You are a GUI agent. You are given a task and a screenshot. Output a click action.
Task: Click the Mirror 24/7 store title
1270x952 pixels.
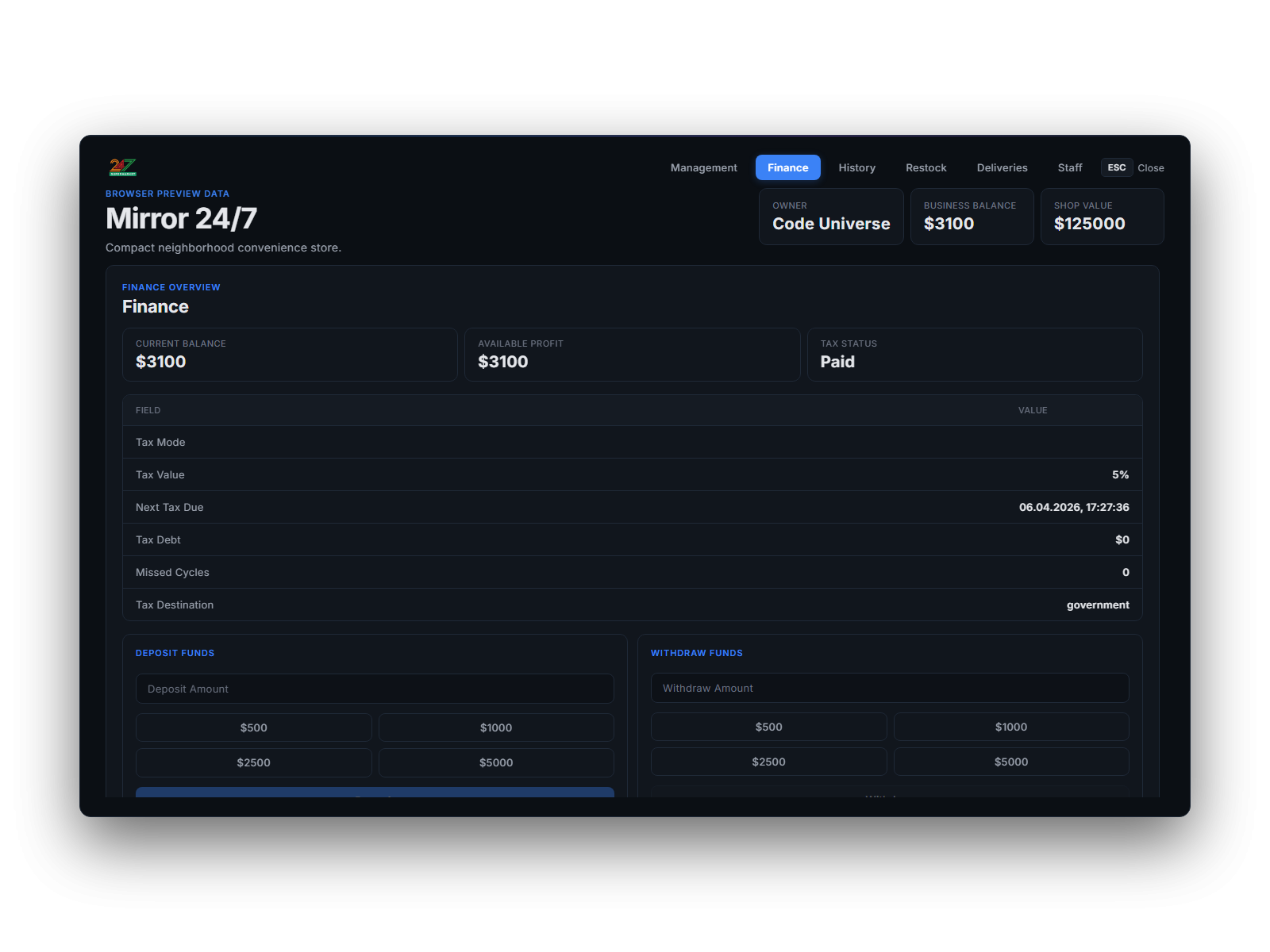pos(181,218)
